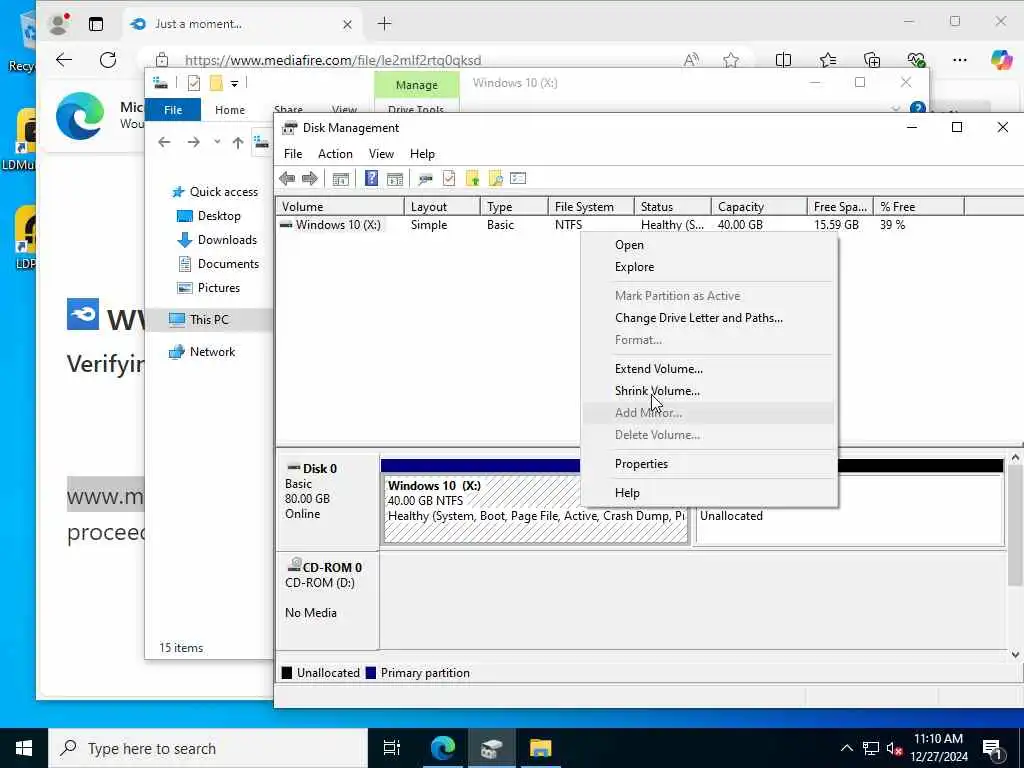The image size is (1024, 768).
Task: Click the drive-with-key toolbar icon
Action: (x=426, y=178)
